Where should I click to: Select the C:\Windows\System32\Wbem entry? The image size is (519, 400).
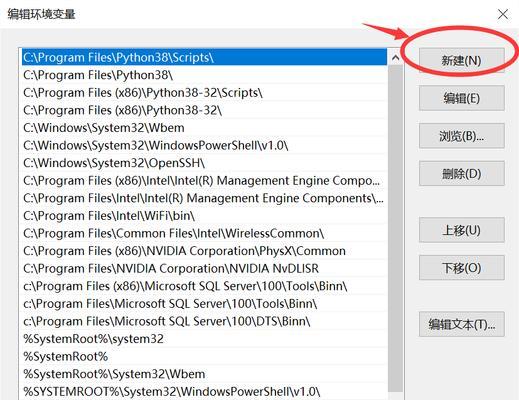[204, 128]
